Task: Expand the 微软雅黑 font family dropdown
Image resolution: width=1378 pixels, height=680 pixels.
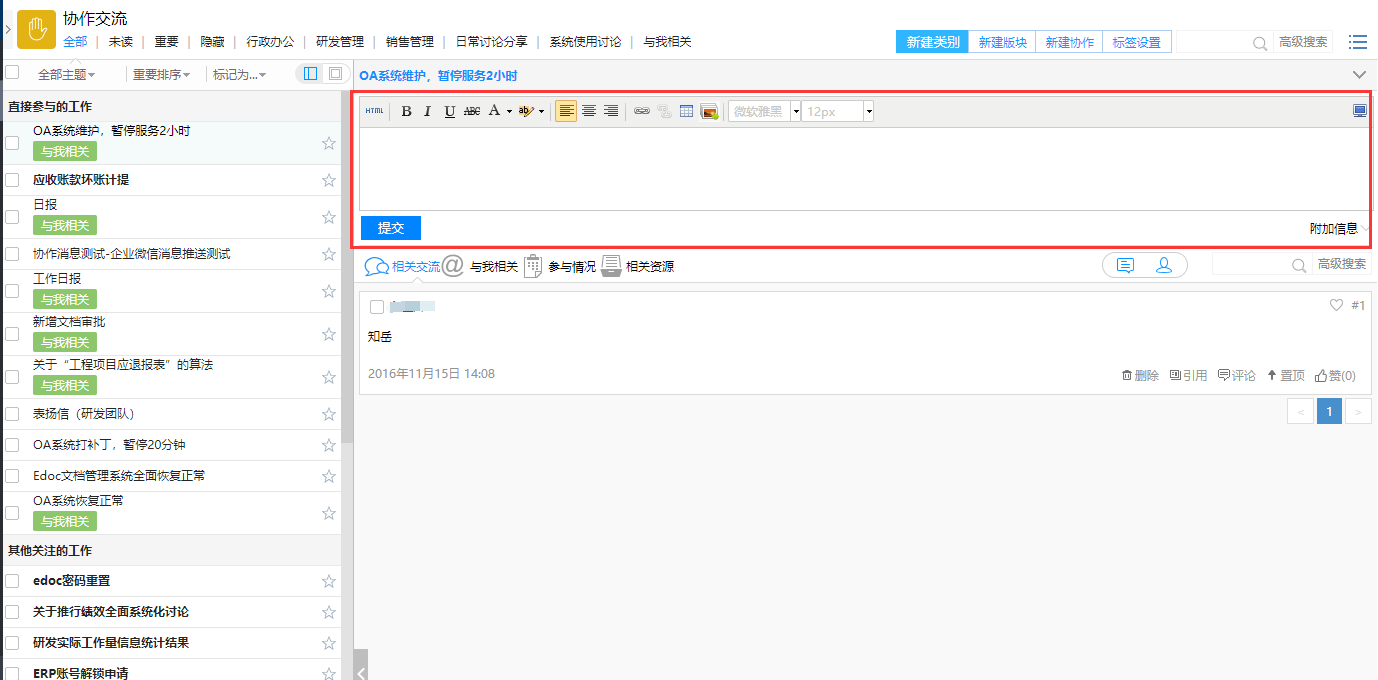Action: [796, 111]
